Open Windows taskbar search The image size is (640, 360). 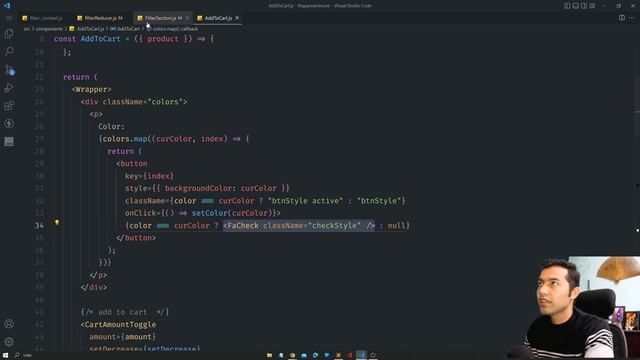17,355
